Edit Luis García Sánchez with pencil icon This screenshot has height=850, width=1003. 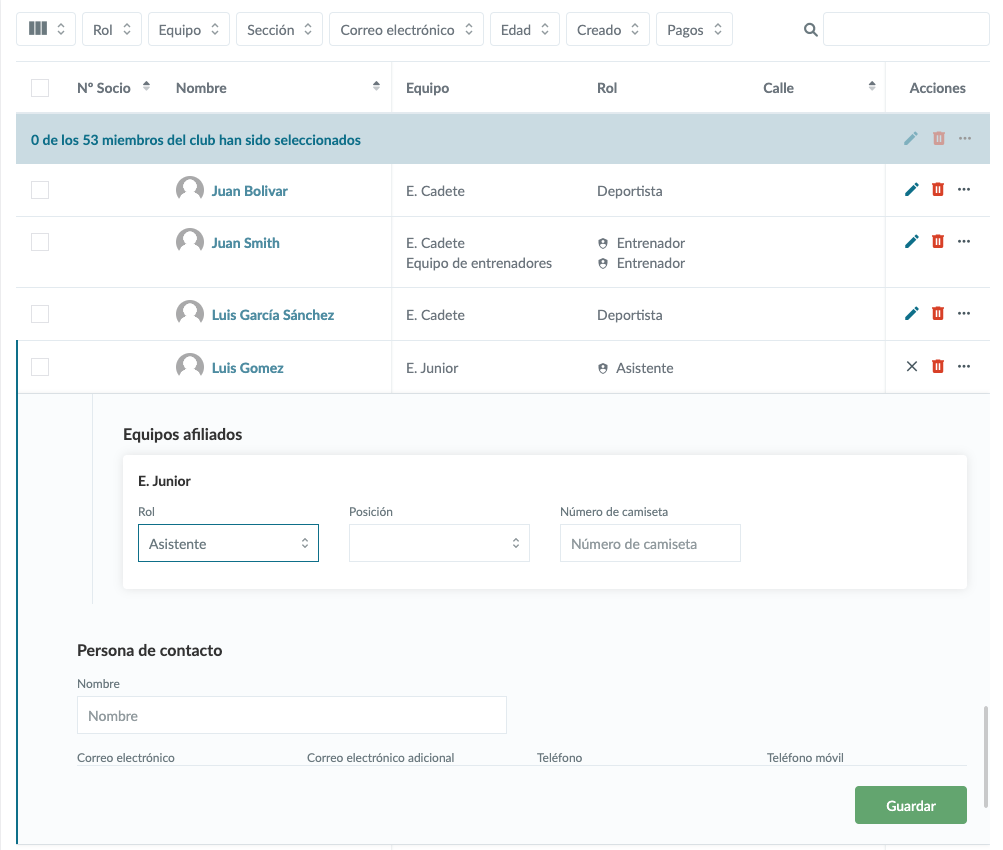click(x=911, y=313)
